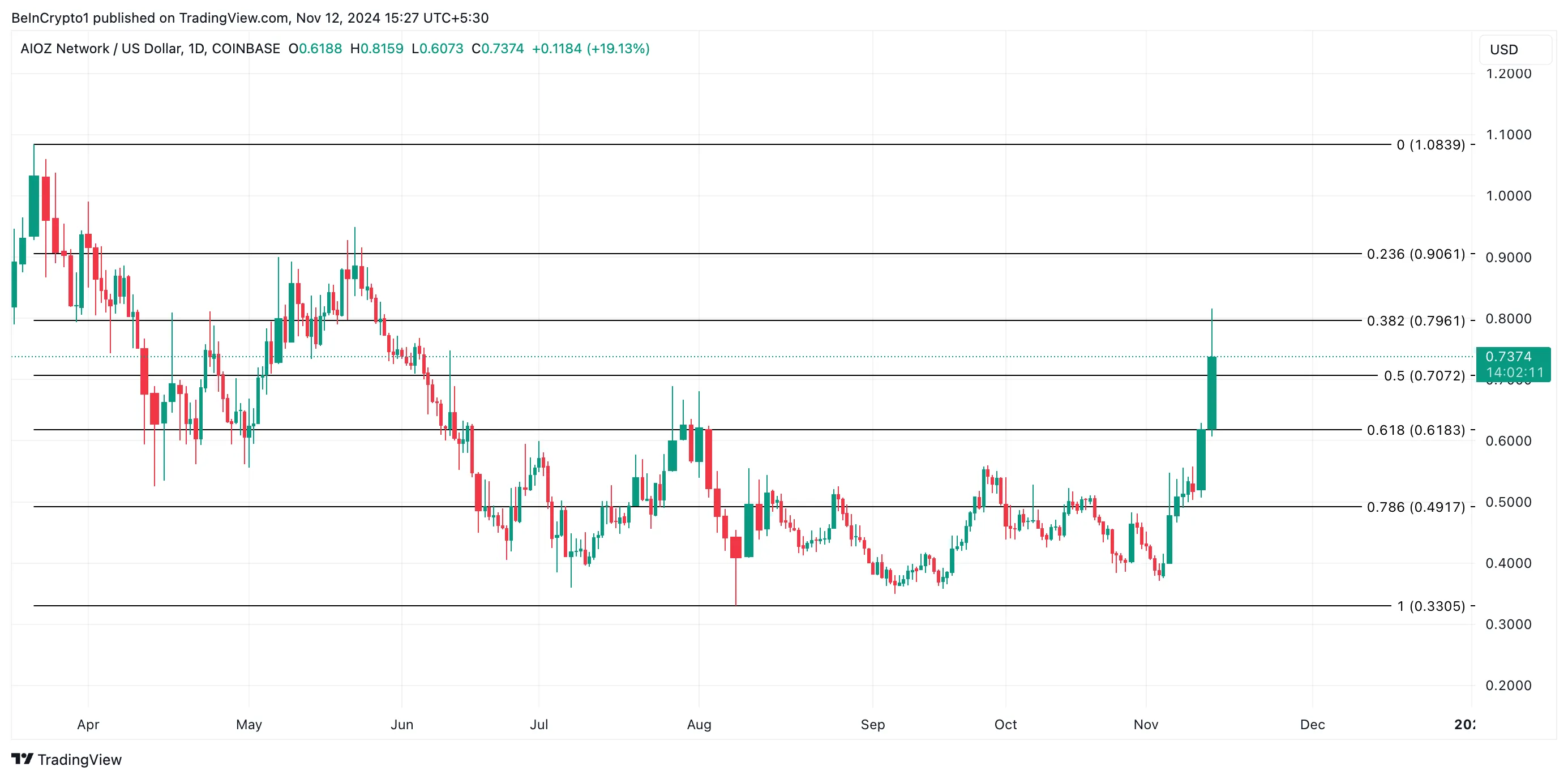Click the AIOZ Network / US Dollar title
The width and height of the screenshot is (1568, 779).
tap(150, 49)
